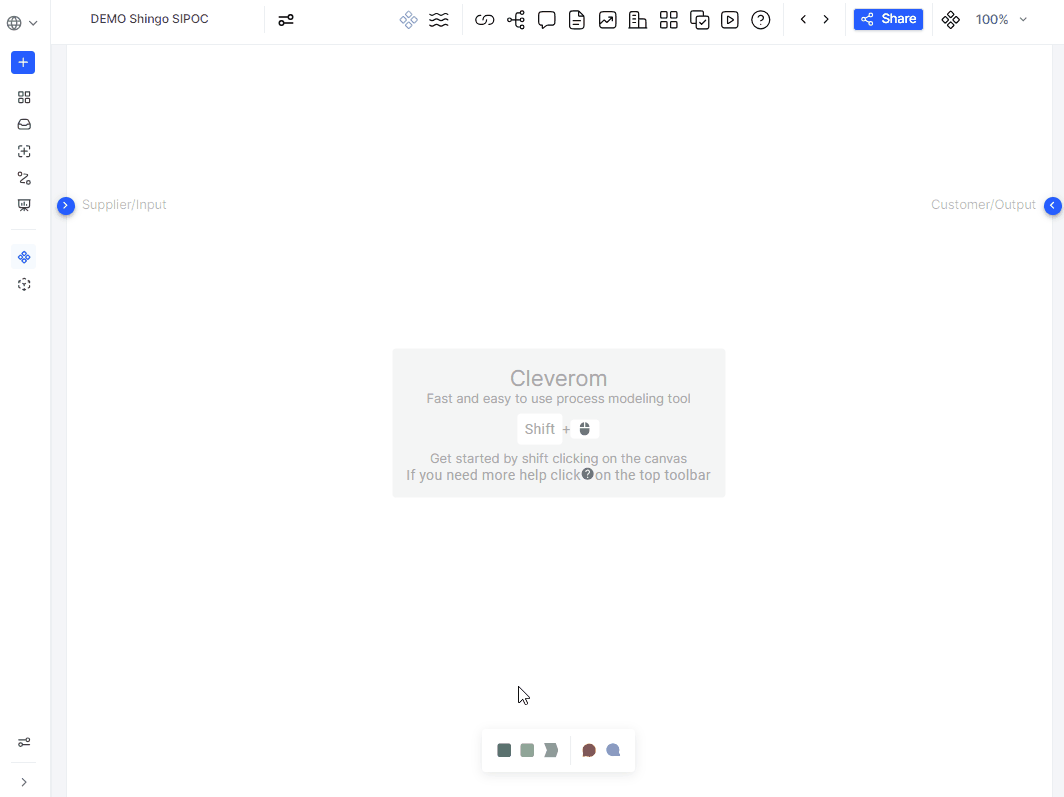1064x797 pixels.
Task: Open the route path icon in sidebar
Action: (24, 178)
